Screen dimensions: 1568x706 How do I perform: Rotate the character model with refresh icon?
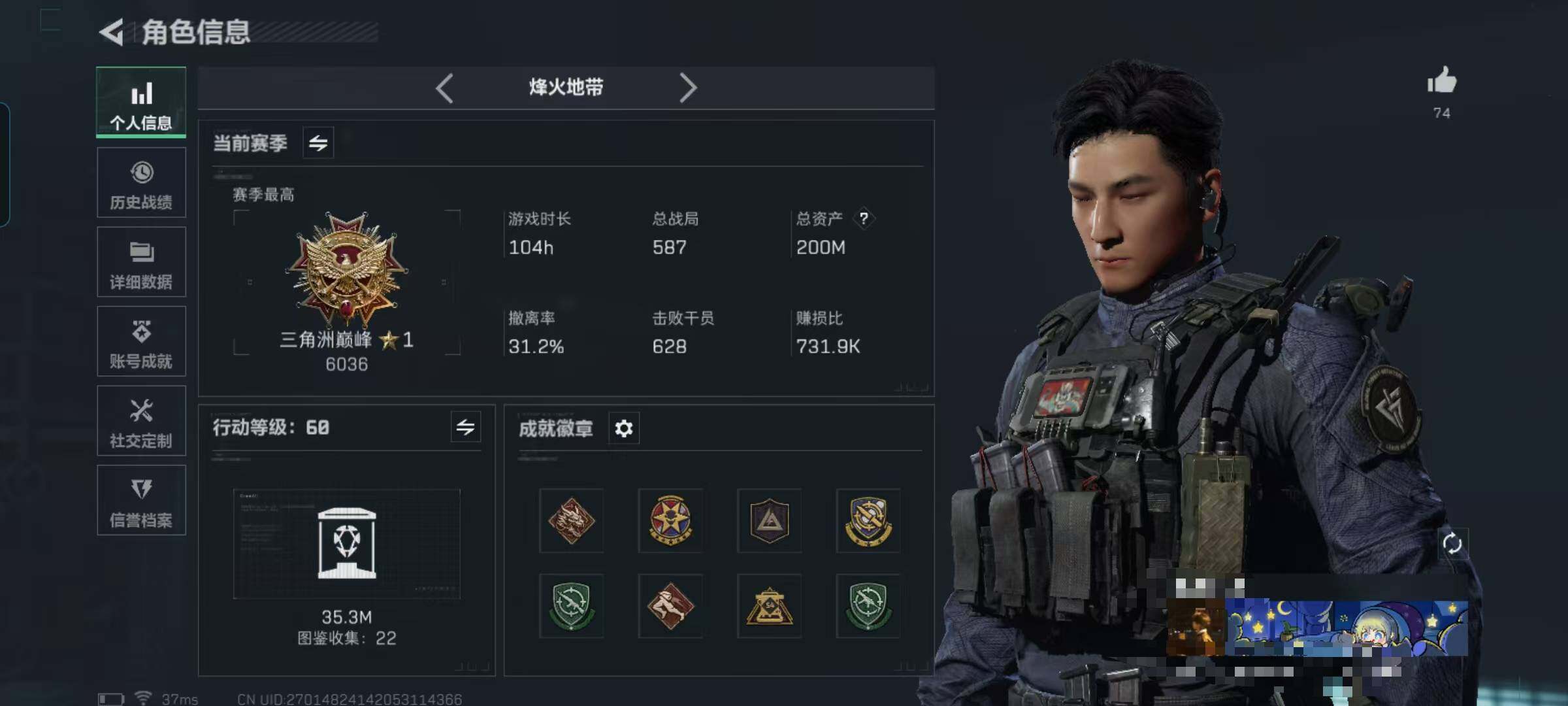(1452, 544)
